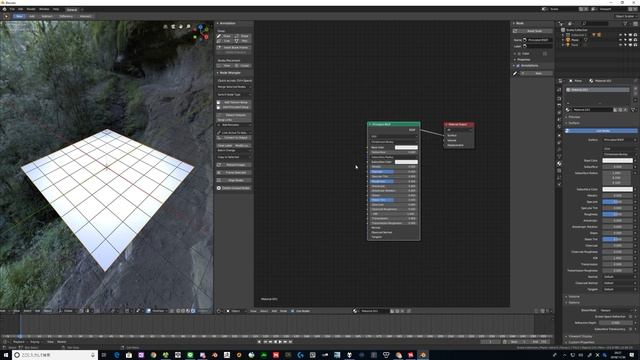Click the green LINE taskbar icon
Viewport: 640px width, 360px height.
pyautogui.click(x=190, y=355)
